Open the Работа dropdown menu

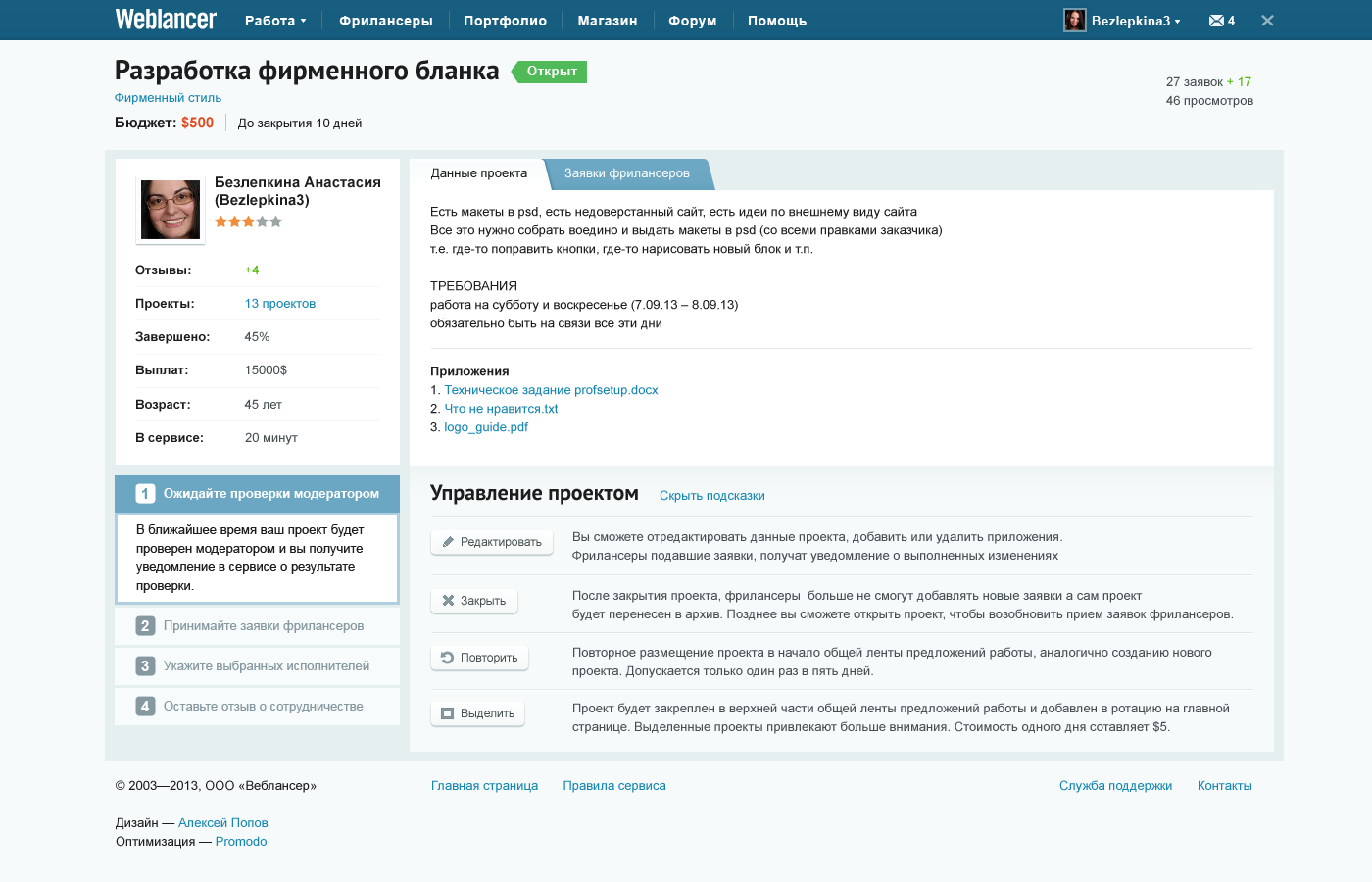tap(275, 21)
